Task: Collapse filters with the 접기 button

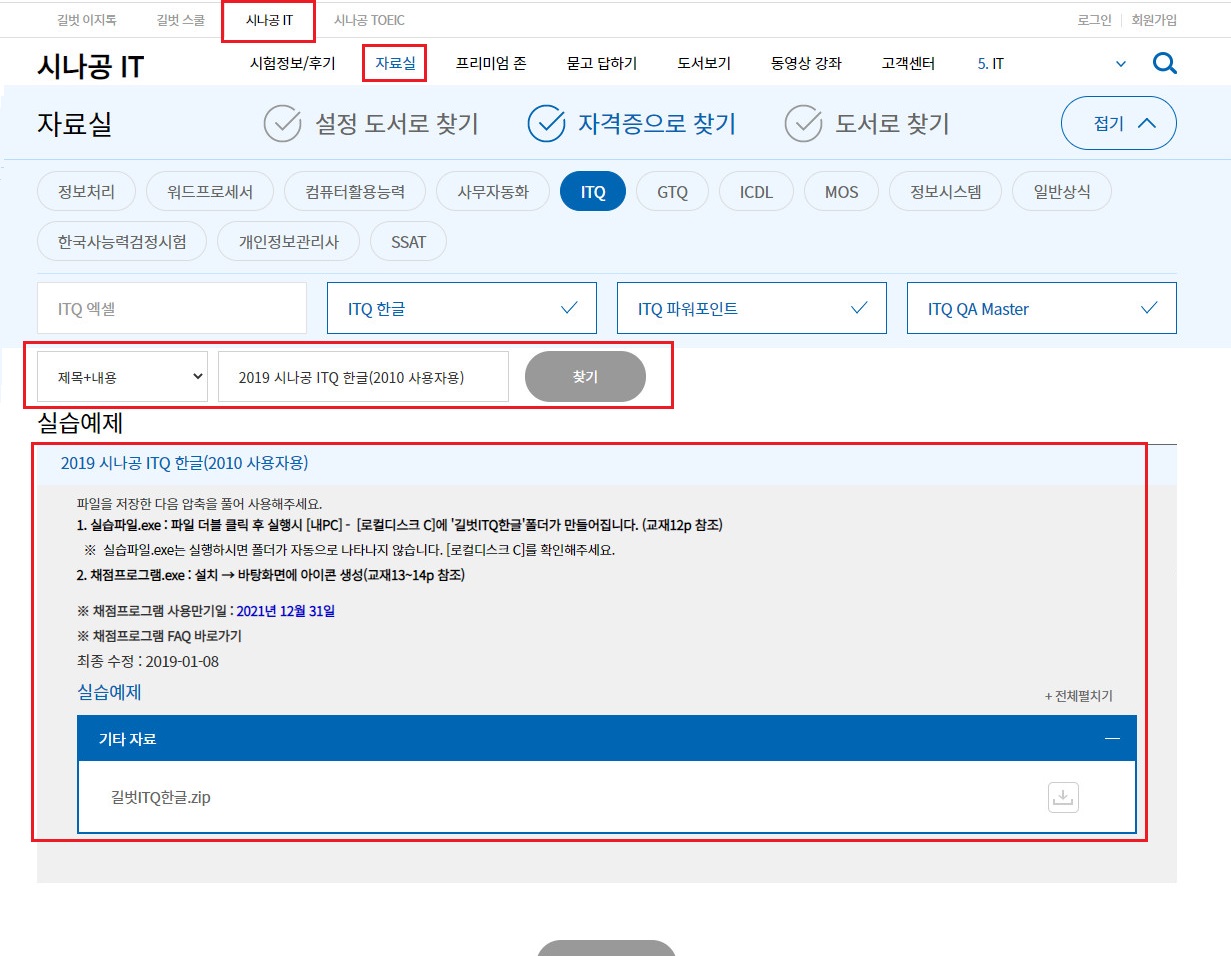Action: 1118,123
